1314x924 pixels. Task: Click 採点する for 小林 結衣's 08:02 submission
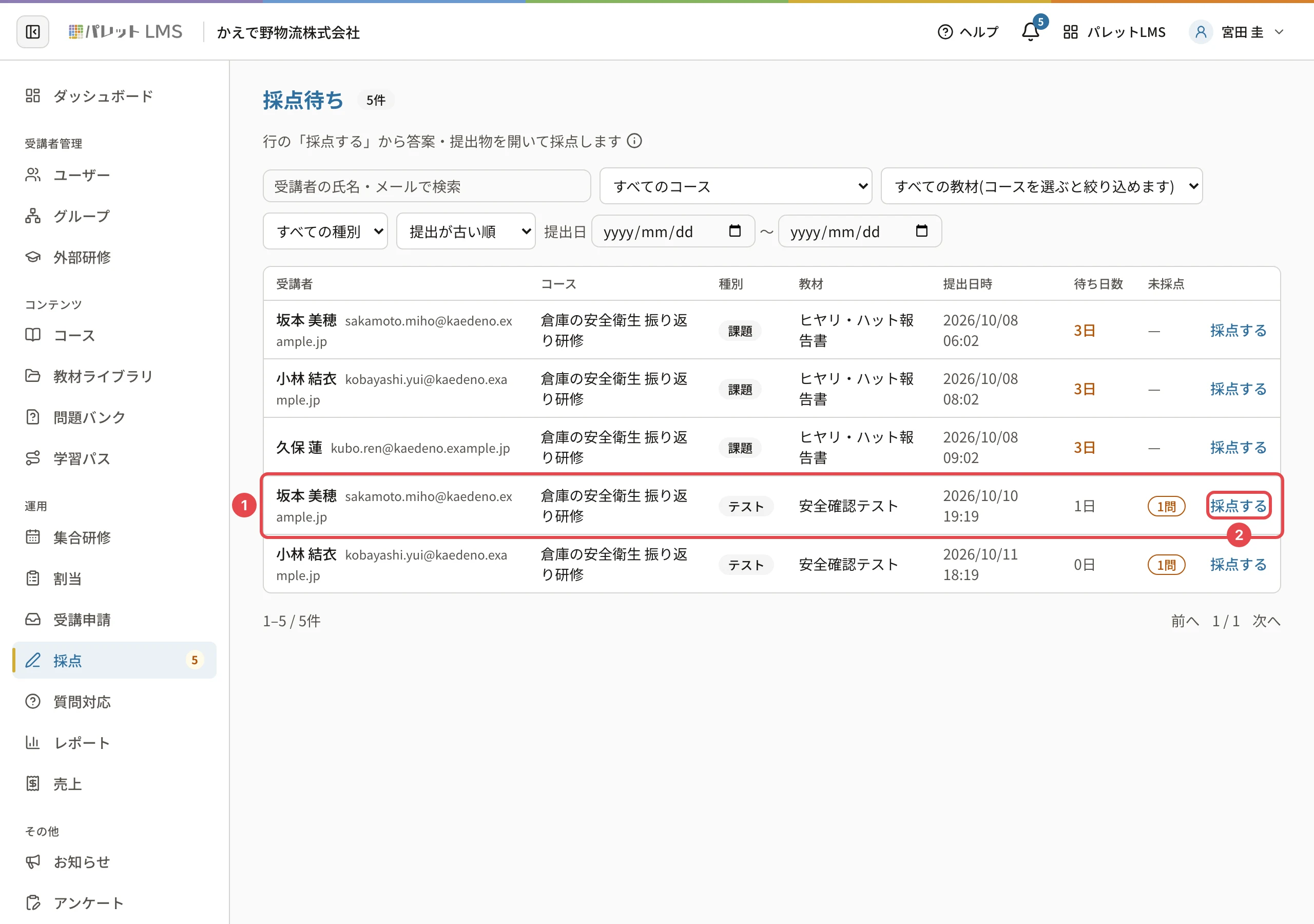[x=1238, y=389]
